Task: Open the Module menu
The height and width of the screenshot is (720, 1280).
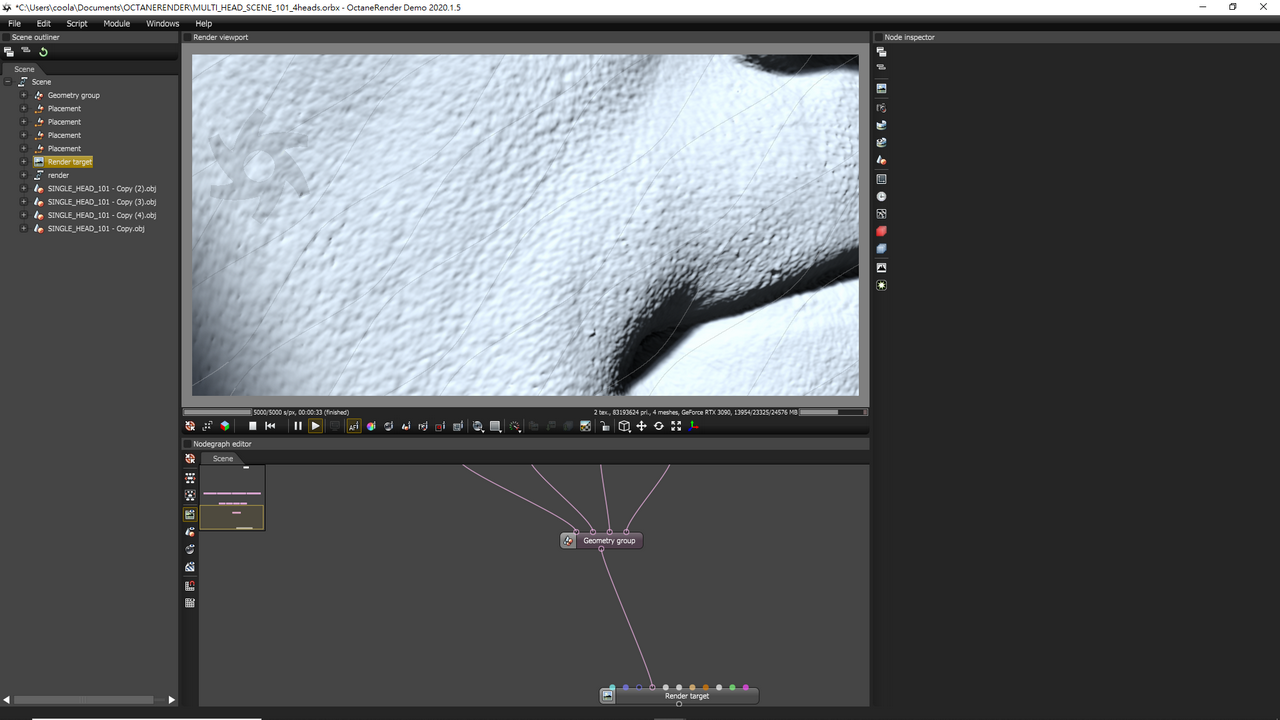Action: point(116,23)
